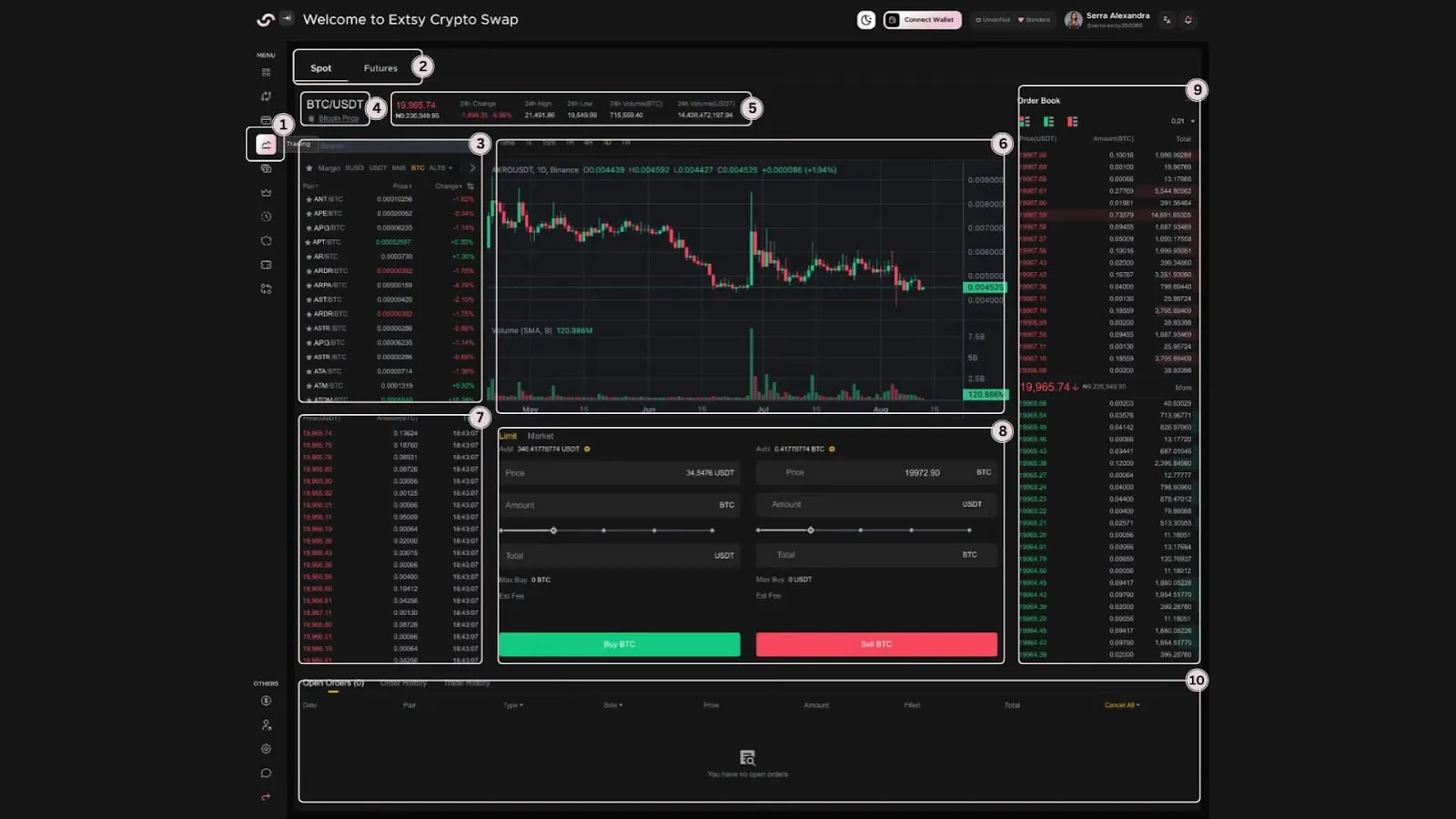
Task: Show buy-only green order book view
Action: (x=1048, y=121)
